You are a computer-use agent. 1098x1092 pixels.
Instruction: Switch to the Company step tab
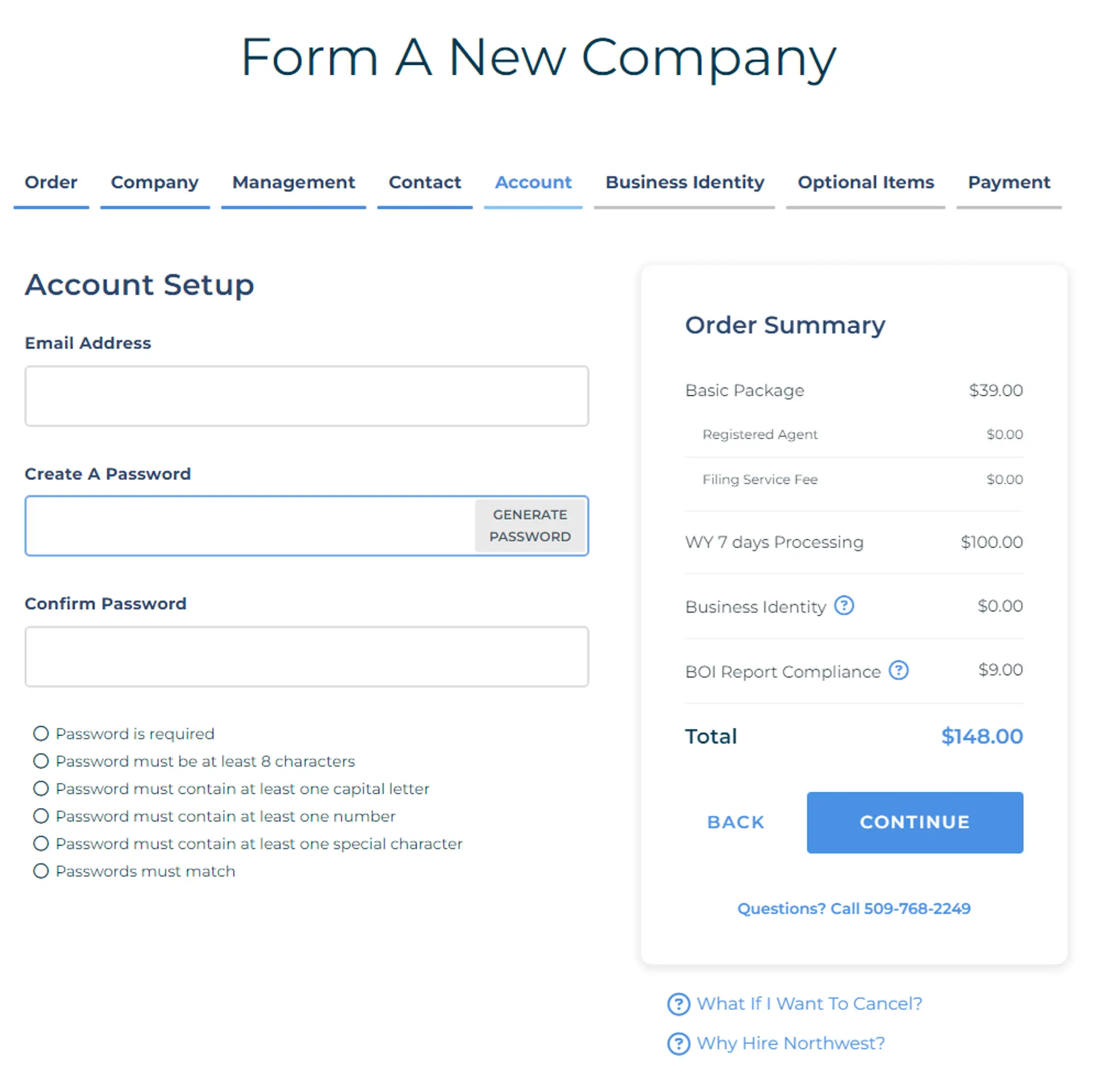pos(154,182)
